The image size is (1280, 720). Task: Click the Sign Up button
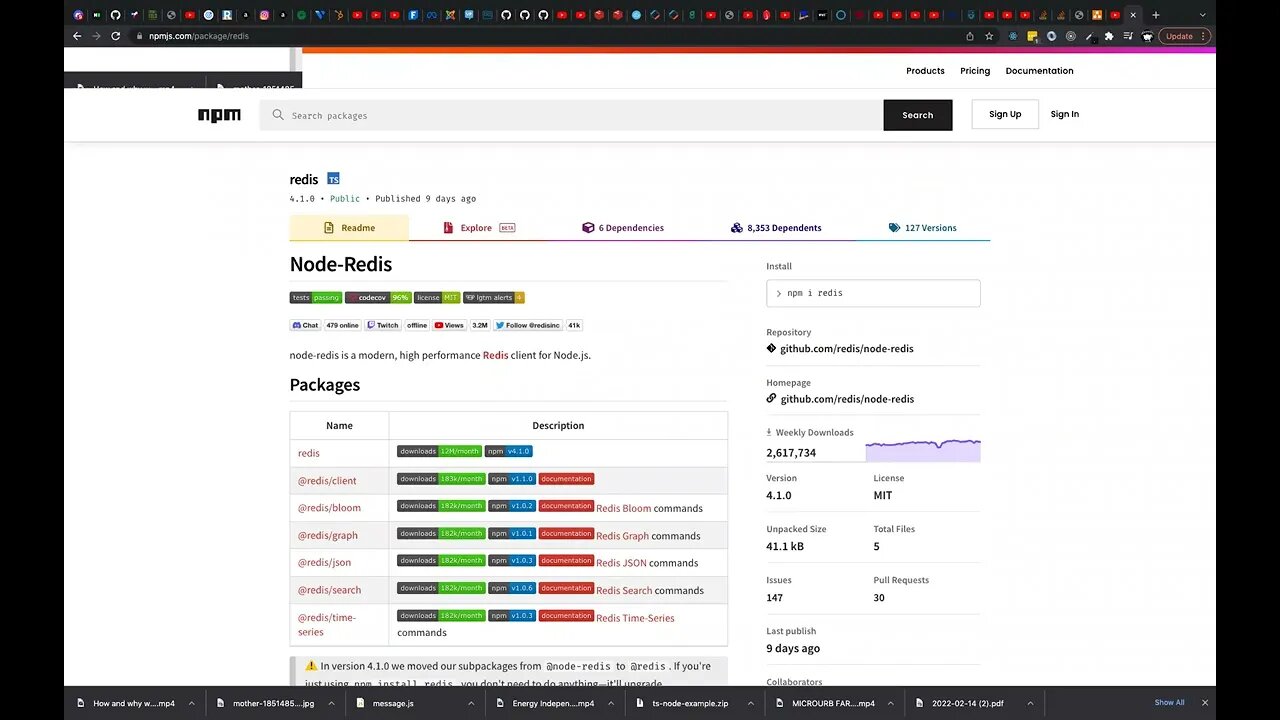tap(1005, 114)
